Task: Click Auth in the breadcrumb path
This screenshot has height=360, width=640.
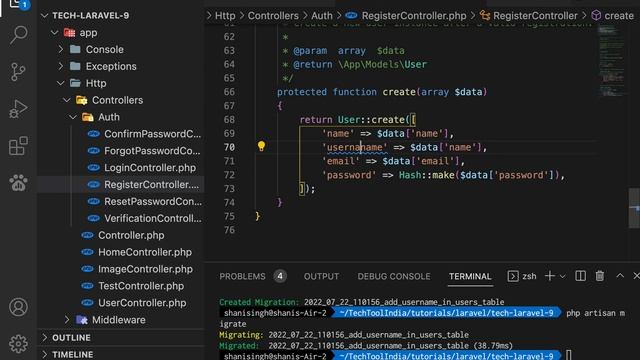Action: tap(322, 16)
